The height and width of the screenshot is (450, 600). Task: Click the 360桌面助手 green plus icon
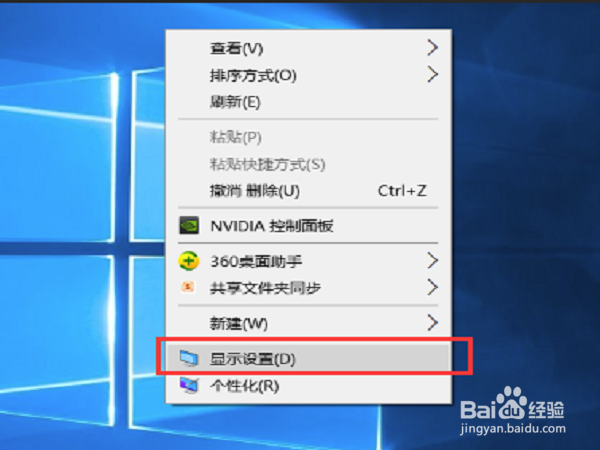(x=189, y=261)
